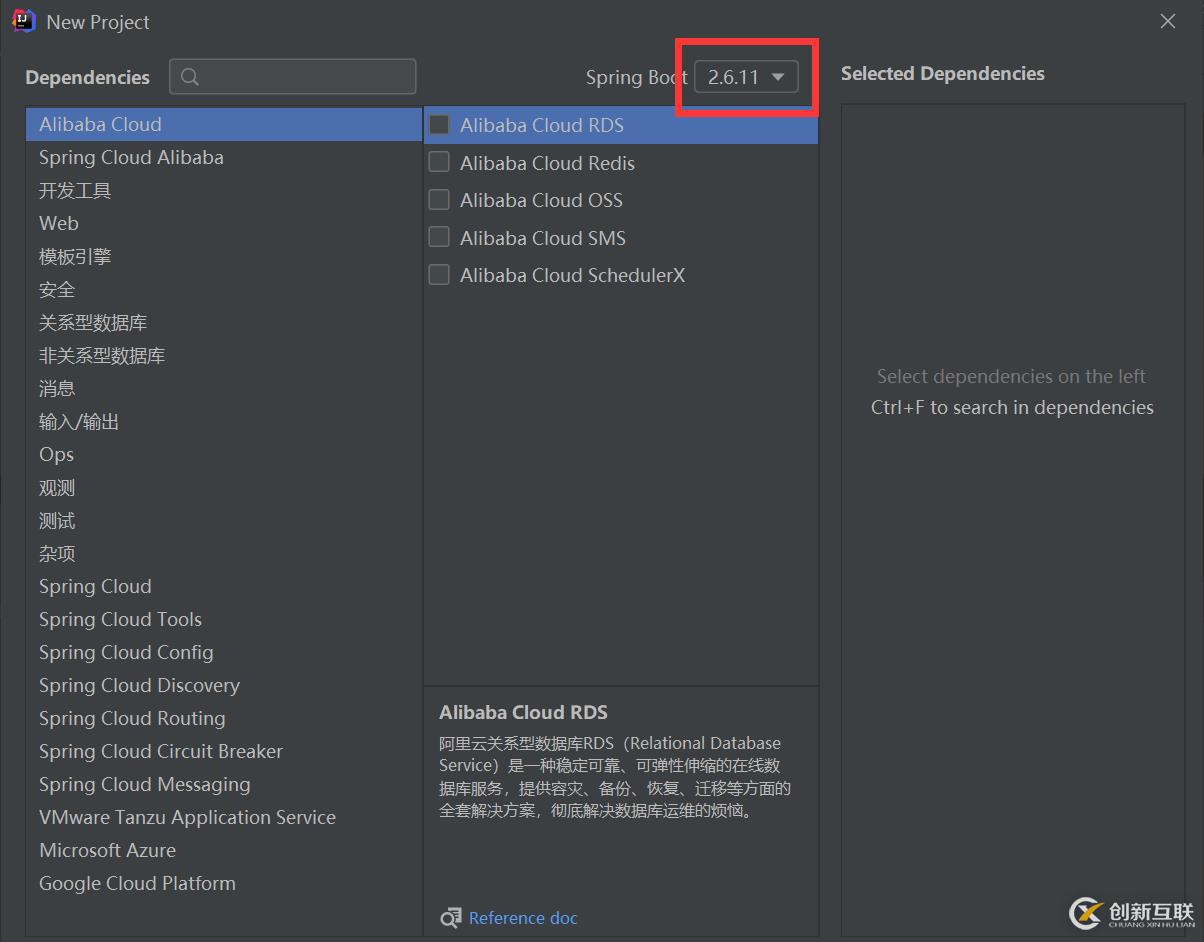Choose the 关系型数据库 category

click(224, 322)
